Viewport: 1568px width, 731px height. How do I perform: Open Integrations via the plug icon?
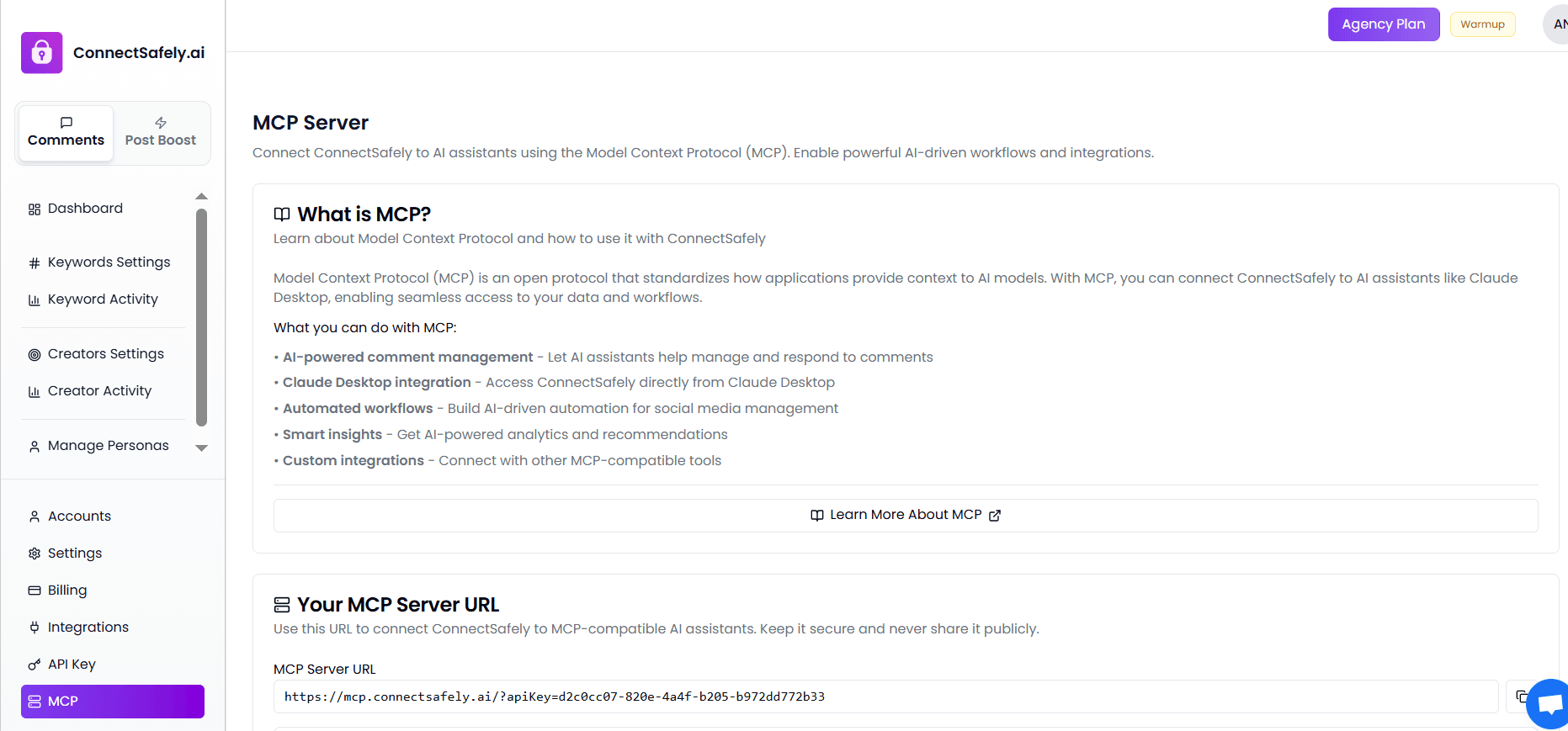pos(34,627)
